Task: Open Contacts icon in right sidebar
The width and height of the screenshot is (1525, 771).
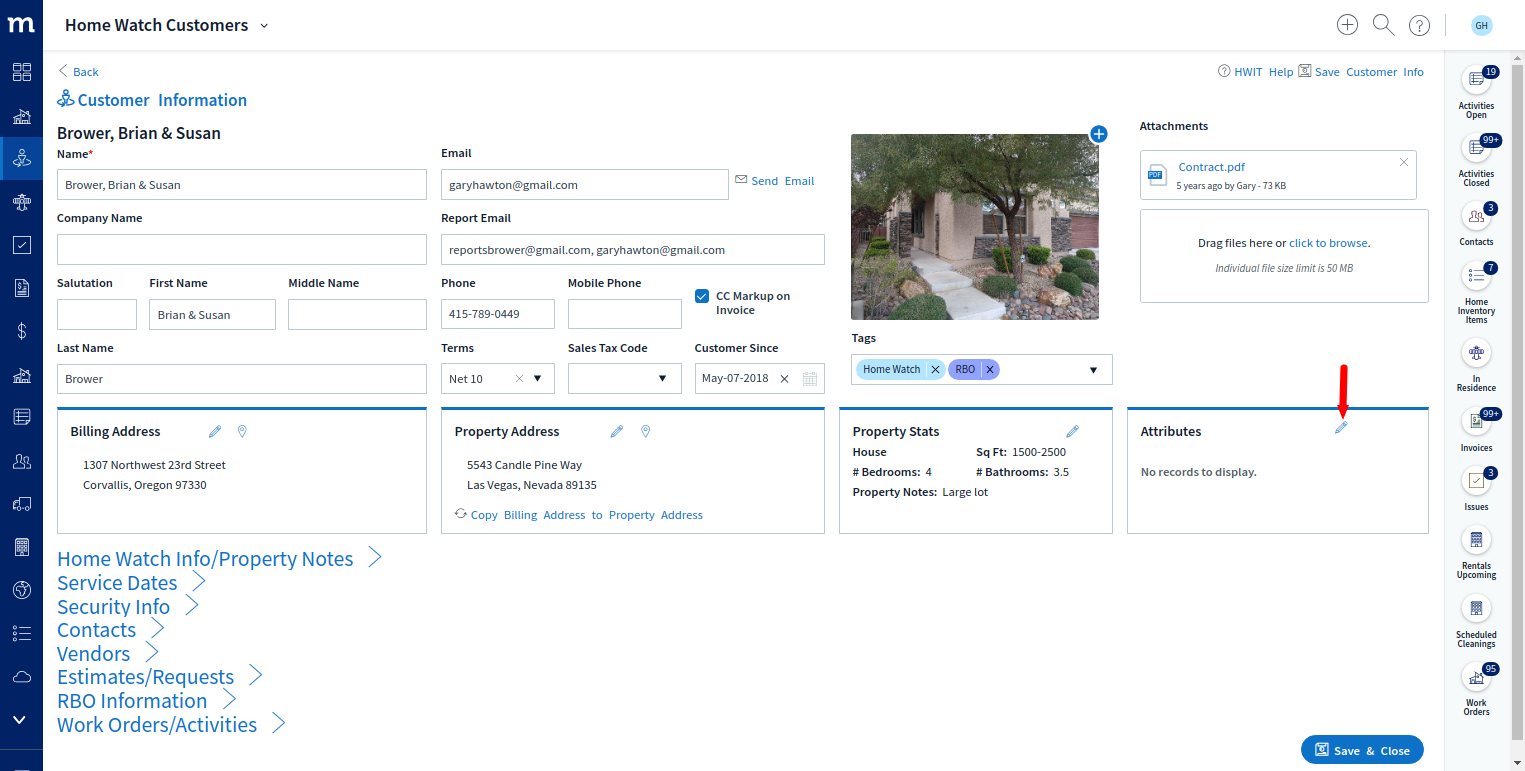Action: [1476, 215]
